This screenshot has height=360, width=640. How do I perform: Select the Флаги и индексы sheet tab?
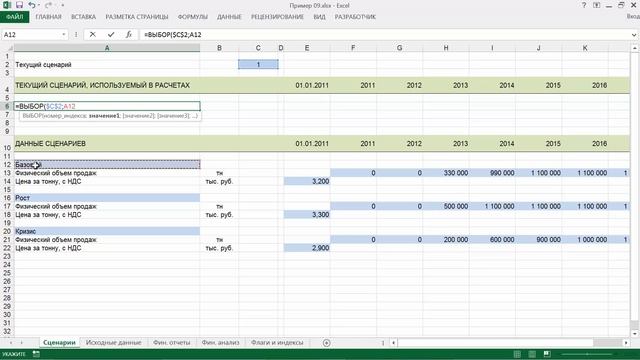click(x=277, y=343)
